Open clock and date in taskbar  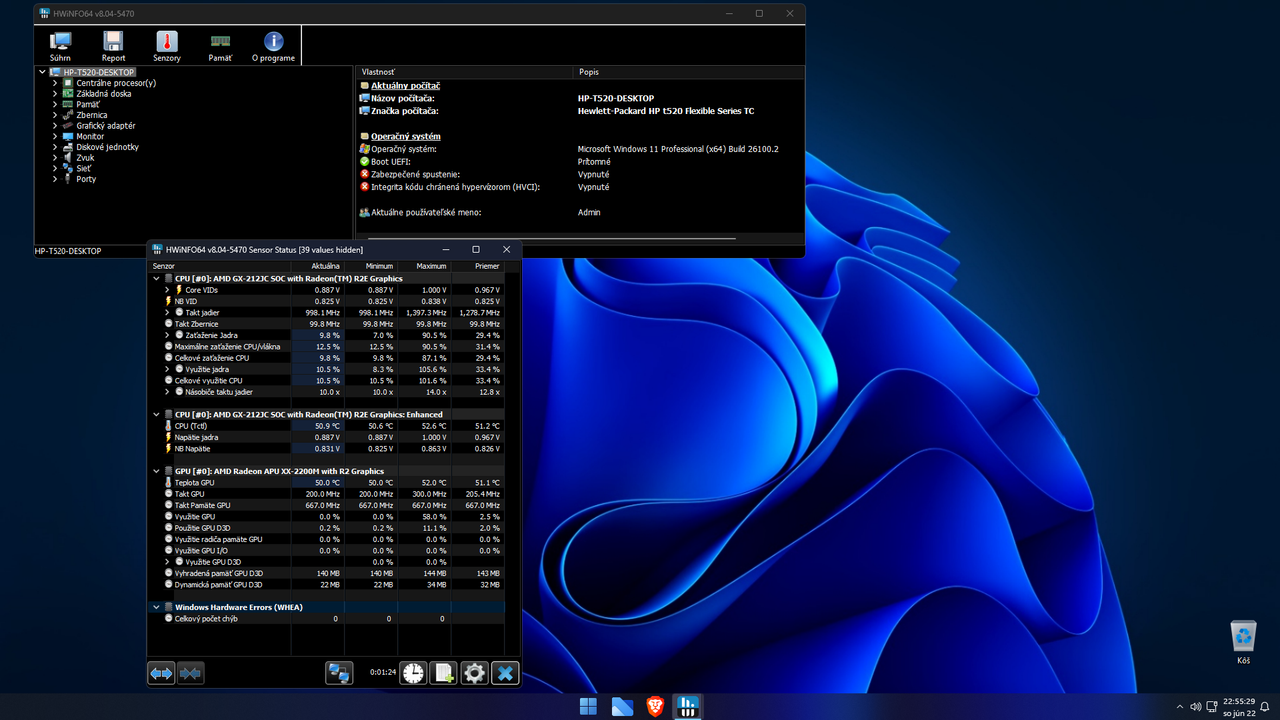click(1237, 707)
